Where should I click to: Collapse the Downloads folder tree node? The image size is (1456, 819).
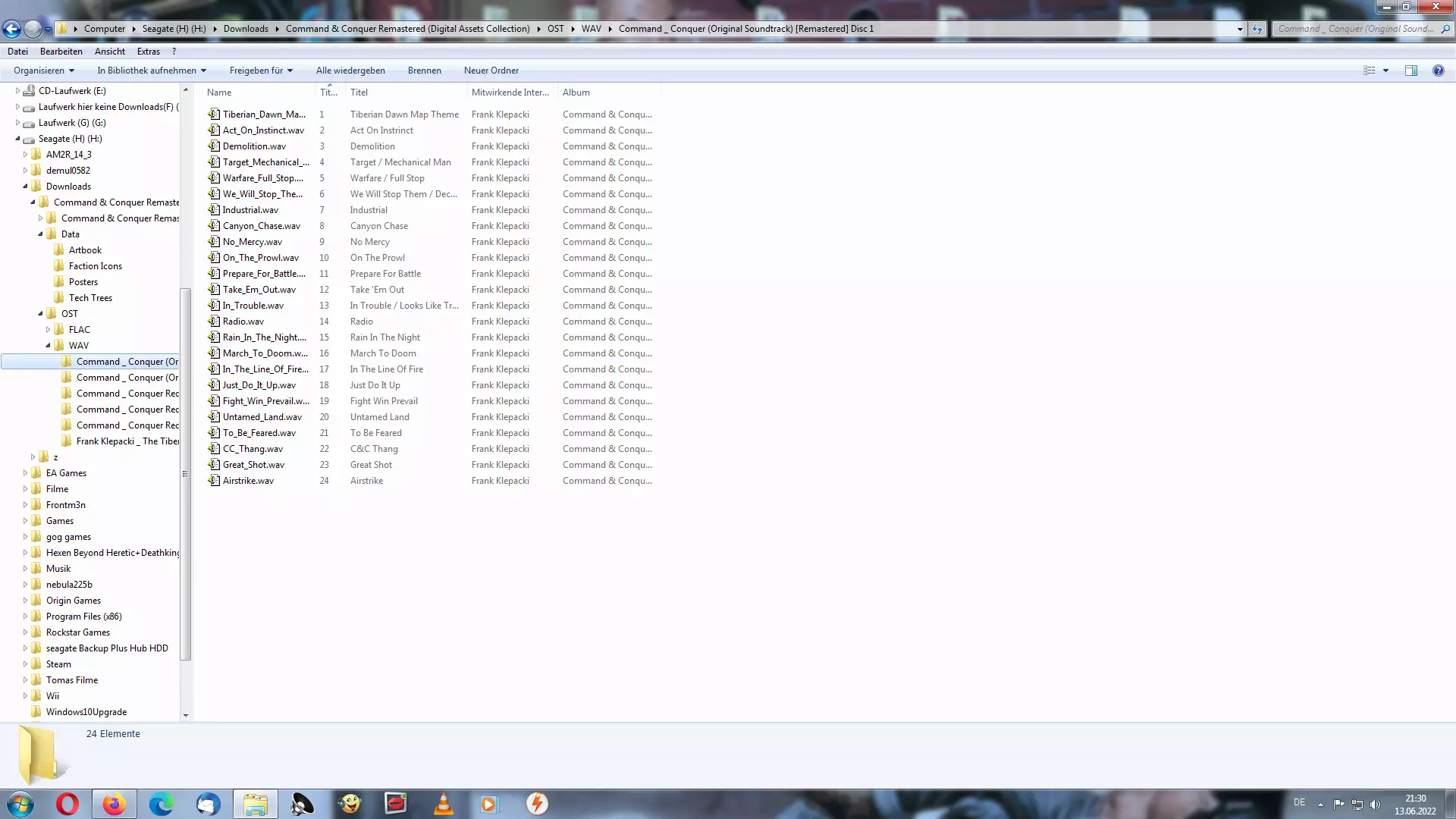point(25,187)
